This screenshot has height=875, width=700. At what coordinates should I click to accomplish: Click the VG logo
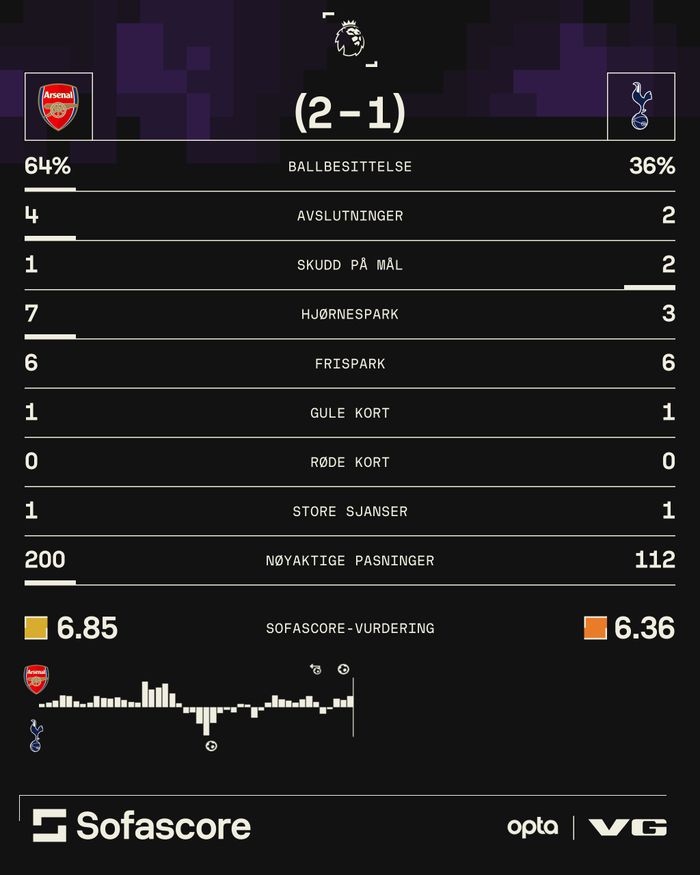pyautogui.click(x=627, y=827)
